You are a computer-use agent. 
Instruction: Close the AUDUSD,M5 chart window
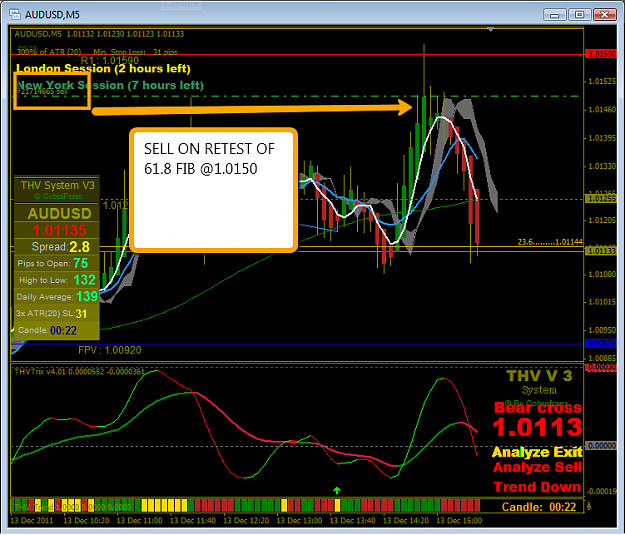[x=605, y=15]
